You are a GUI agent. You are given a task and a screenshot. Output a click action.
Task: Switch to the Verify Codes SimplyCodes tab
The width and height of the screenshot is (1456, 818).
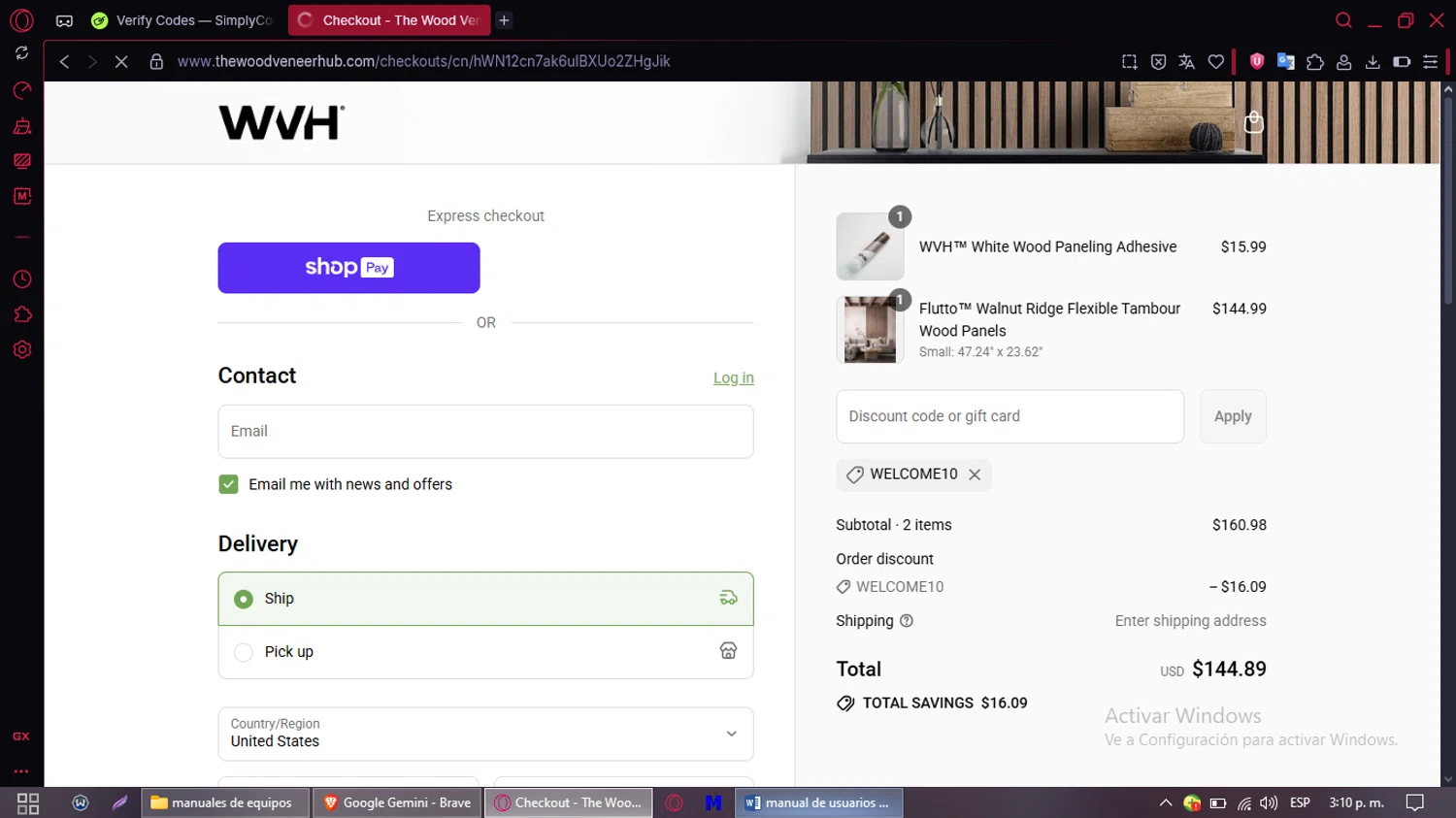[x=182, y=19]
